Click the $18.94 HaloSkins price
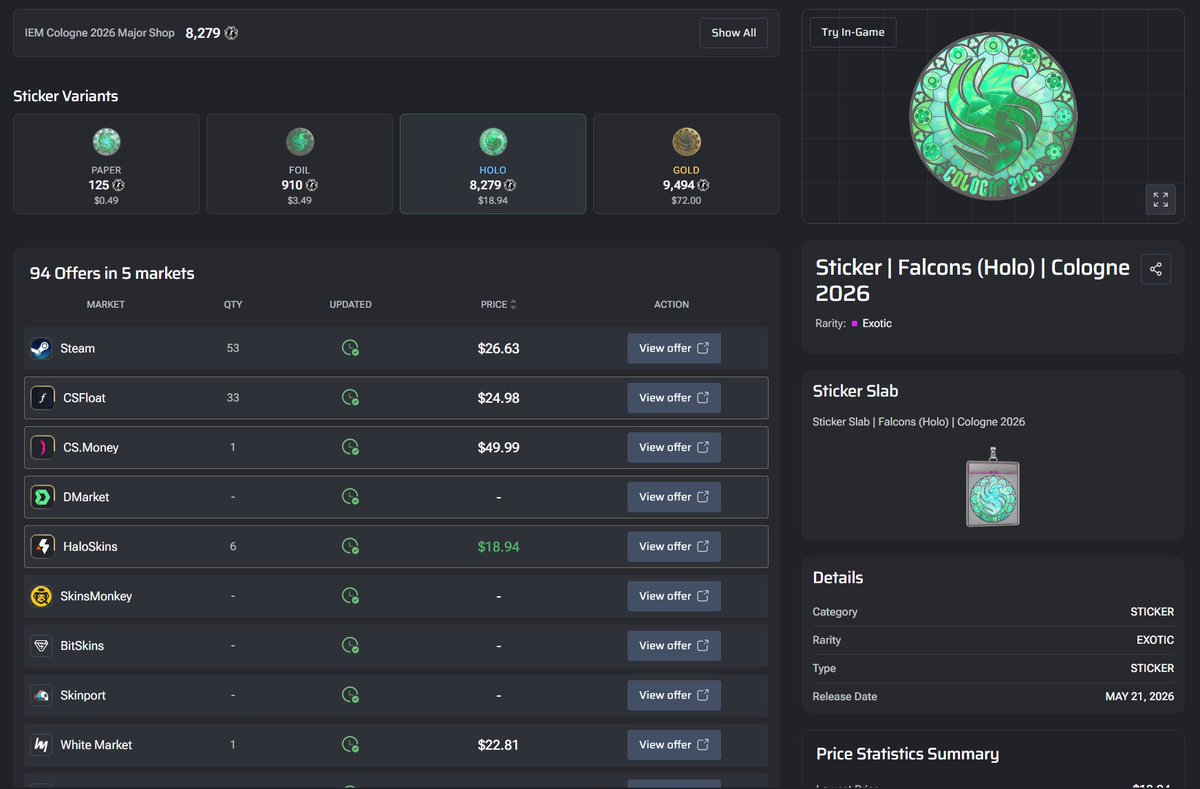The image size is (1200, 789). 498,547
